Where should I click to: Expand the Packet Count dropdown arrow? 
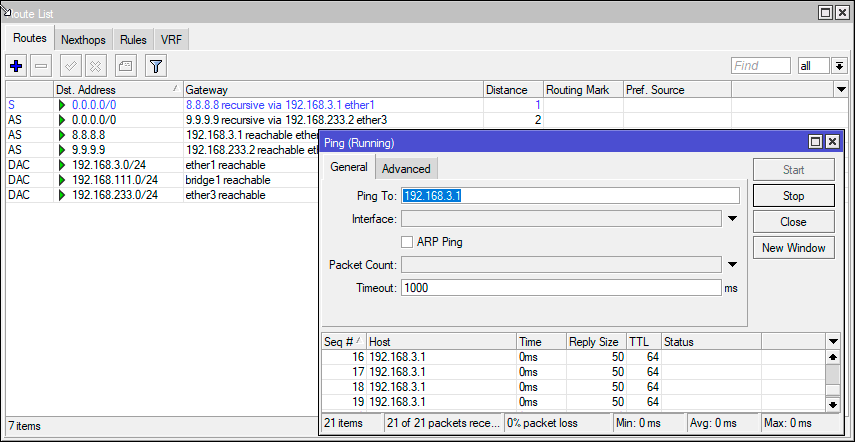click(x=732, y=265)
